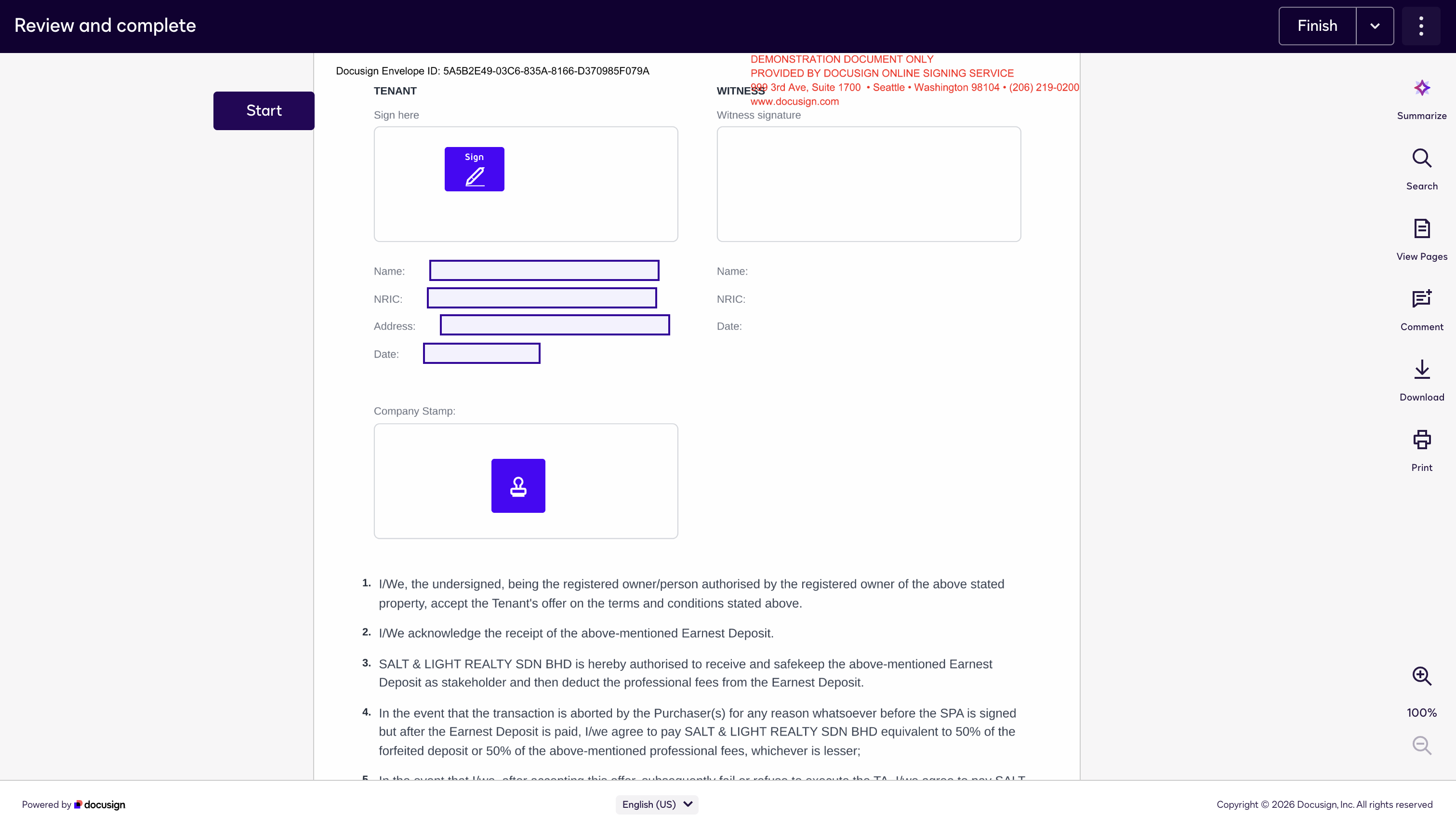Click the 100% zoom level text
Screen dimensions: 1456x829
pos(1421,713)
